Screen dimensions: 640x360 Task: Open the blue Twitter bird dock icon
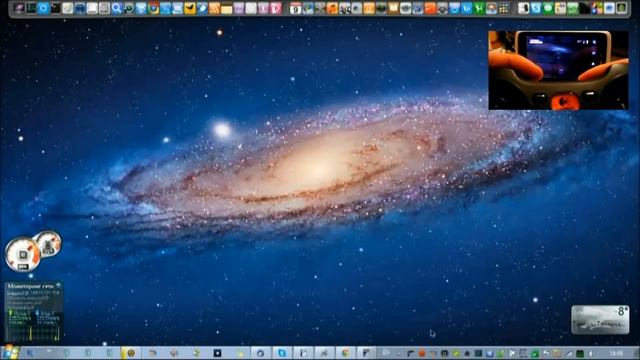[x=202, y=8]
